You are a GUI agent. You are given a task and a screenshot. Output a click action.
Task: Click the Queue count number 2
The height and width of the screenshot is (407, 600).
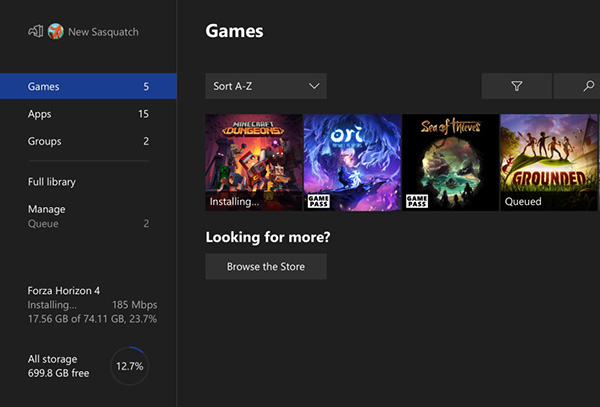point(146,224)
